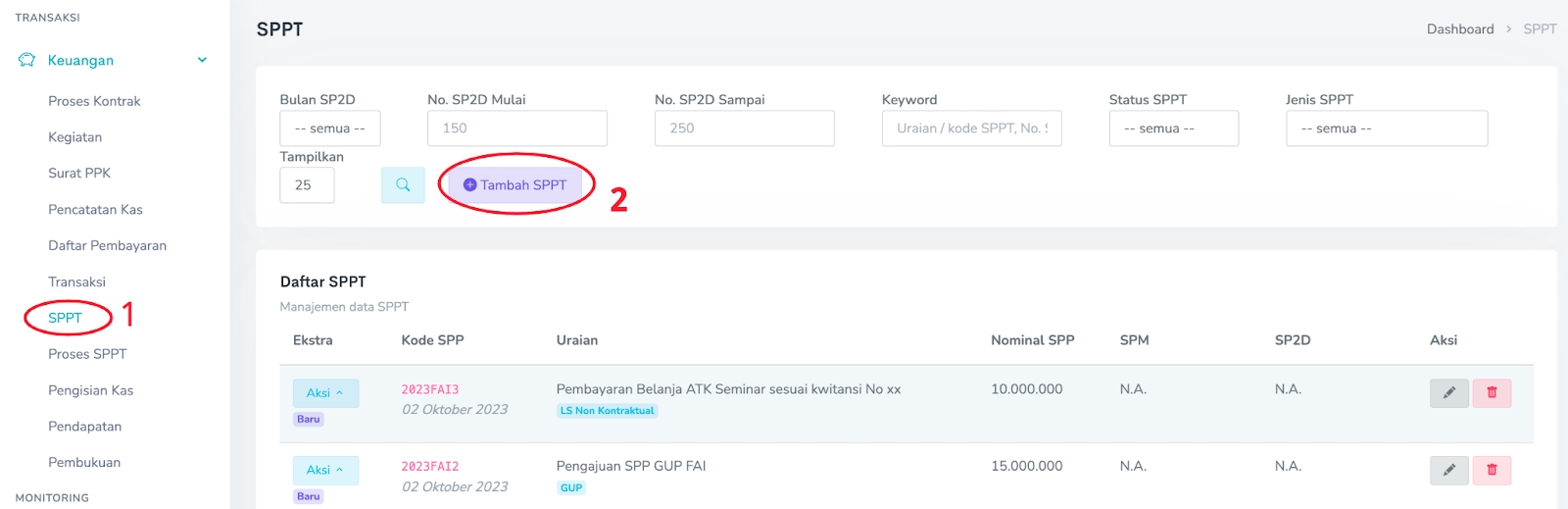
Task: Open the Status SPPT dropdown
Action: point(1173,128)
